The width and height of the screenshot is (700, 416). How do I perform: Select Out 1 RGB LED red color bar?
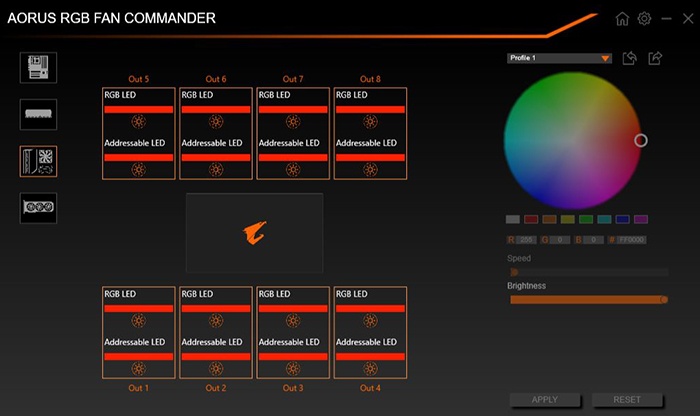138,308
